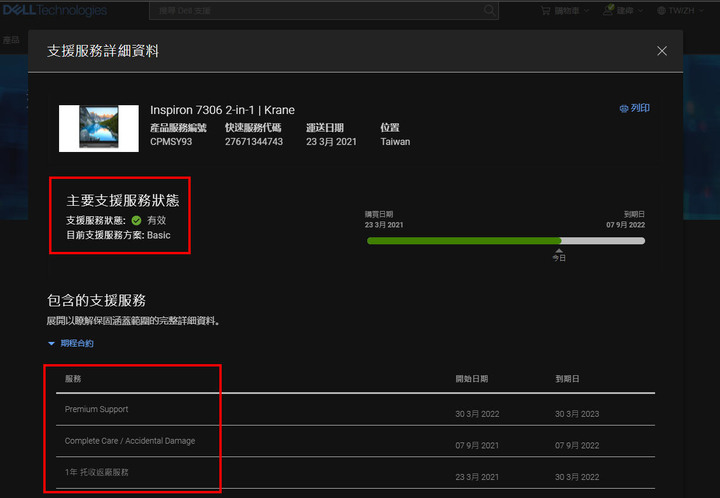720x498 pixels.
Task: Click the 期程合約 contract link
Action: coord(77,343)
